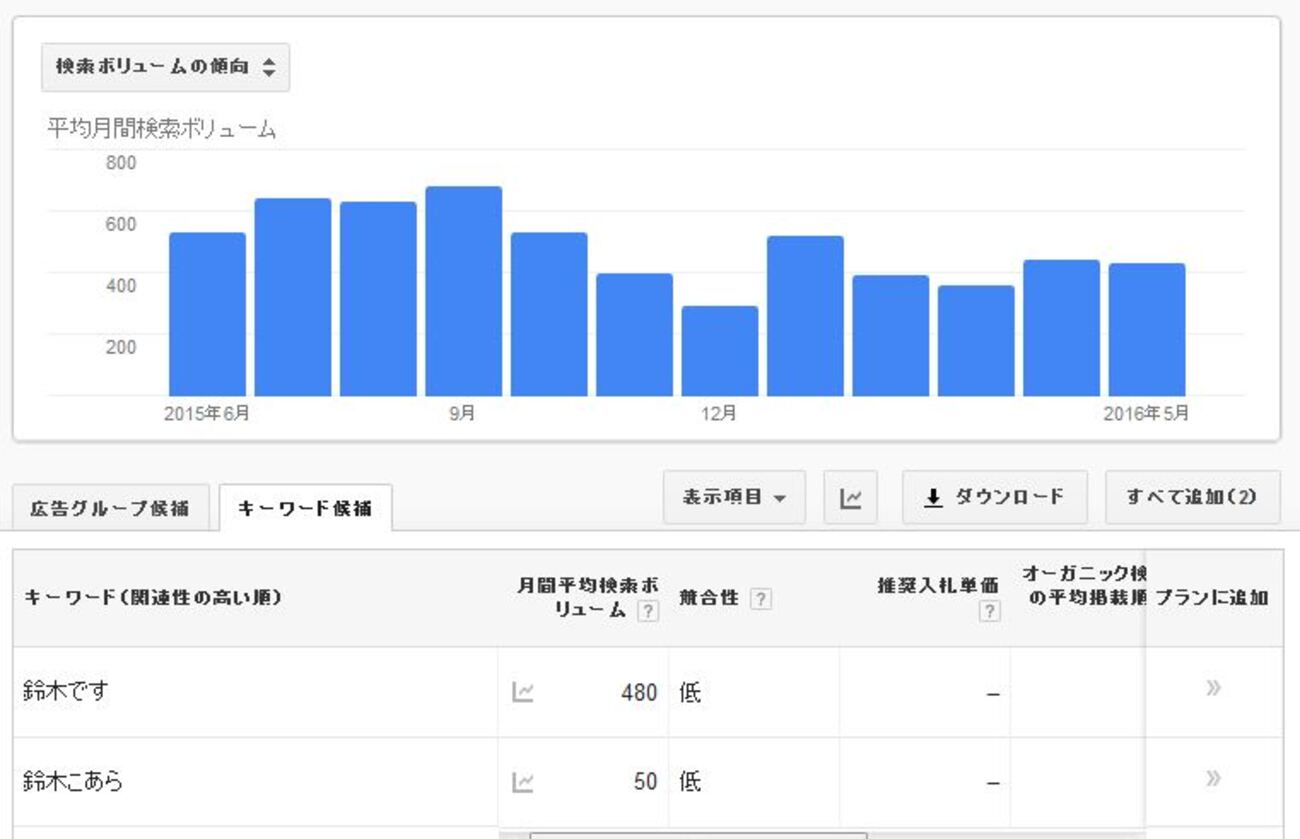The height and width of the screenshot is (839, 1300).
Task: Select the 鈴木です keyword text
Action: [65, 691]
